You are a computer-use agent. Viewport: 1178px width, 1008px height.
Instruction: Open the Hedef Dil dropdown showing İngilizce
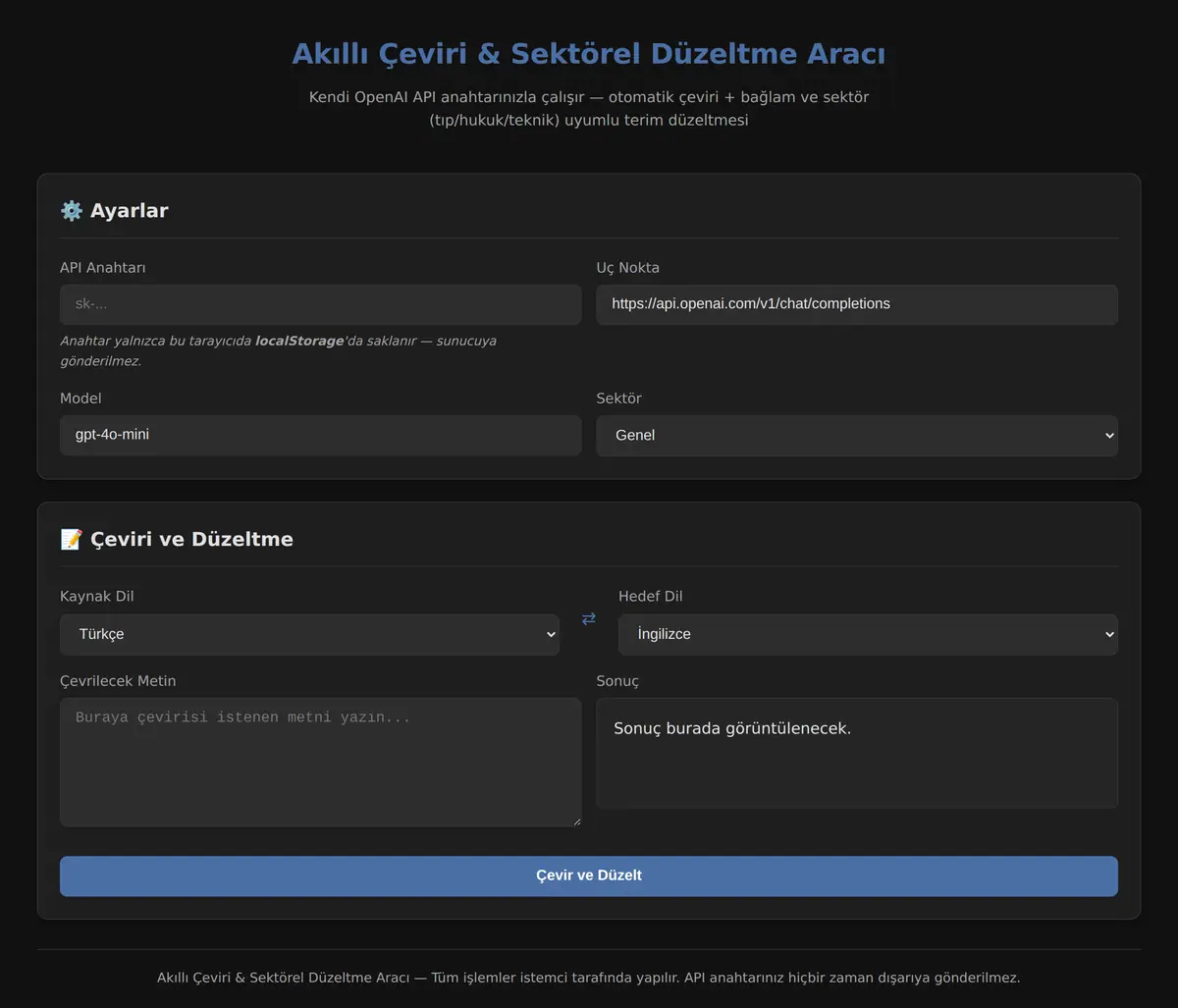point(868,634)
